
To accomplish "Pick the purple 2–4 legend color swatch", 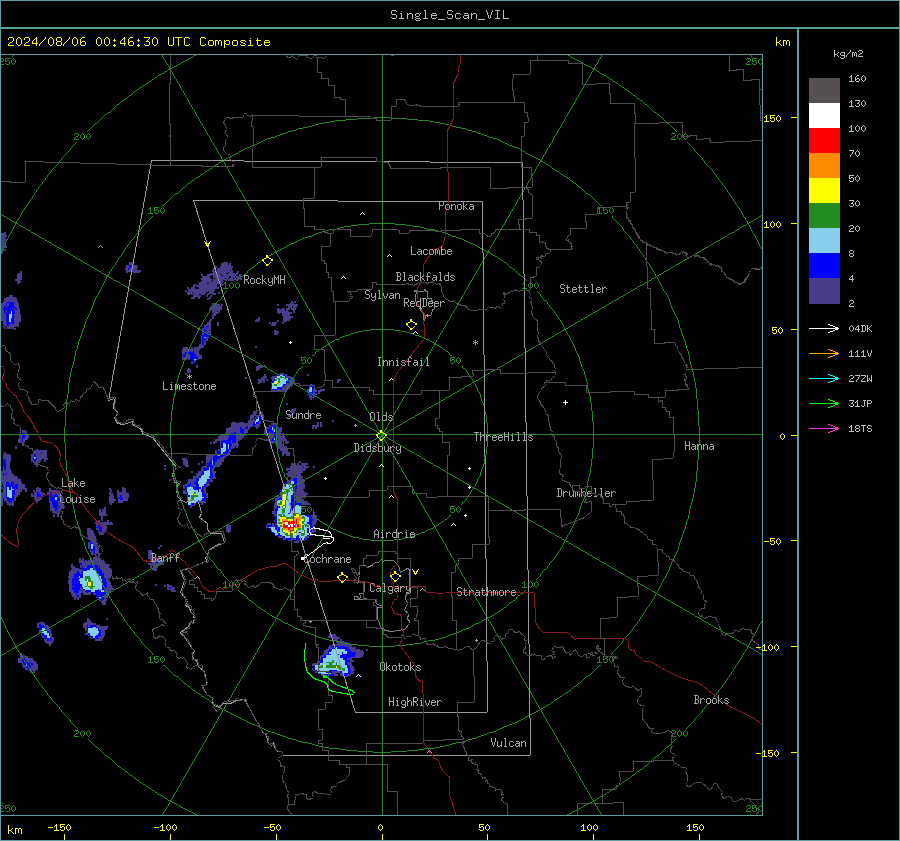I will (824, 291).
